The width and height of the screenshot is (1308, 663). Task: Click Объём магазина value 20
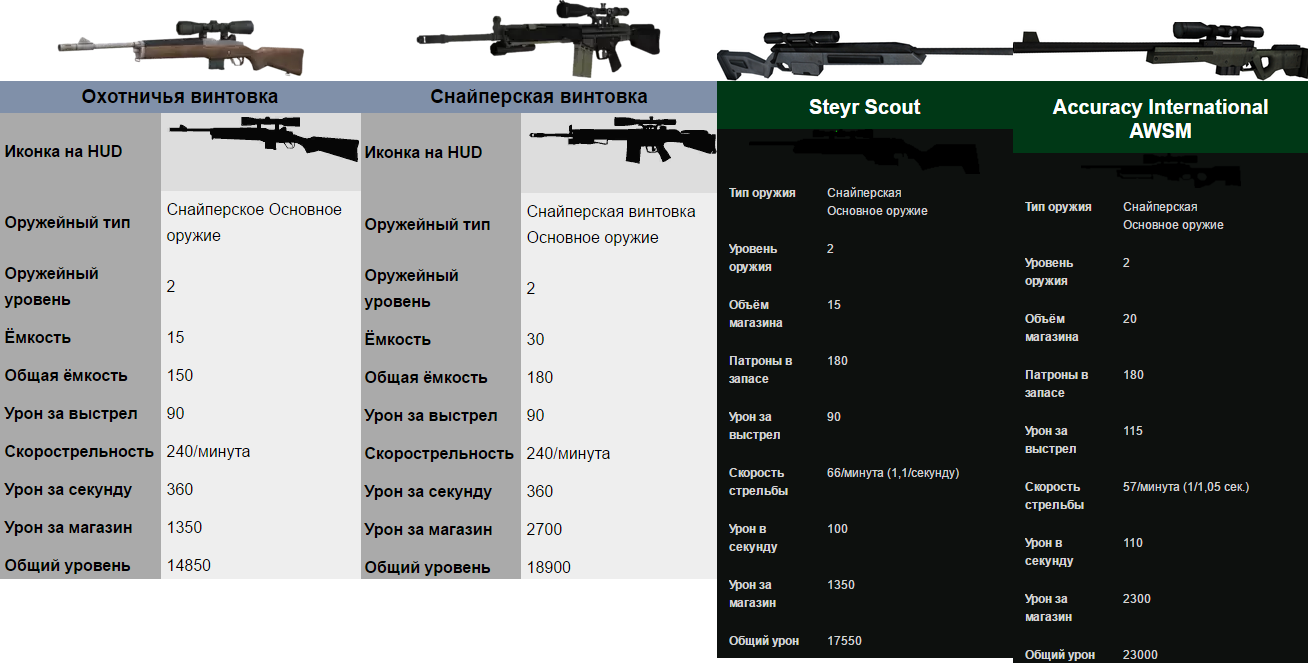(1130, 318)
